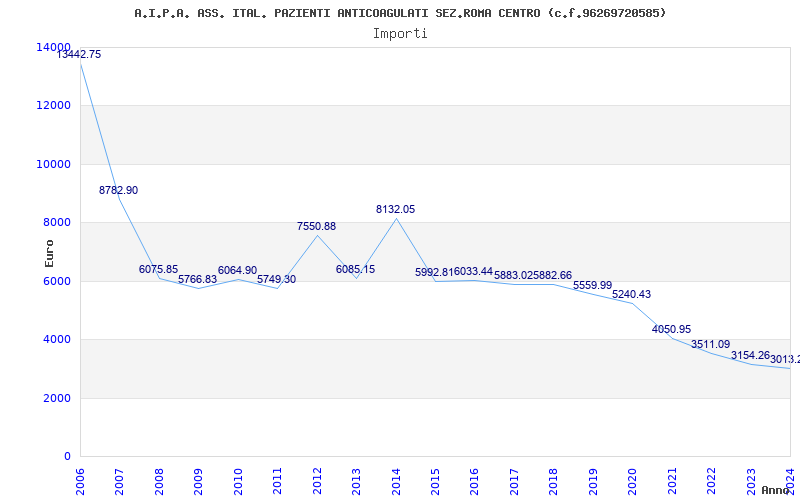This screenshot has width=800, height=500.
Task: Click the 10000 y-axis tick label
Action: pos(54,164)
